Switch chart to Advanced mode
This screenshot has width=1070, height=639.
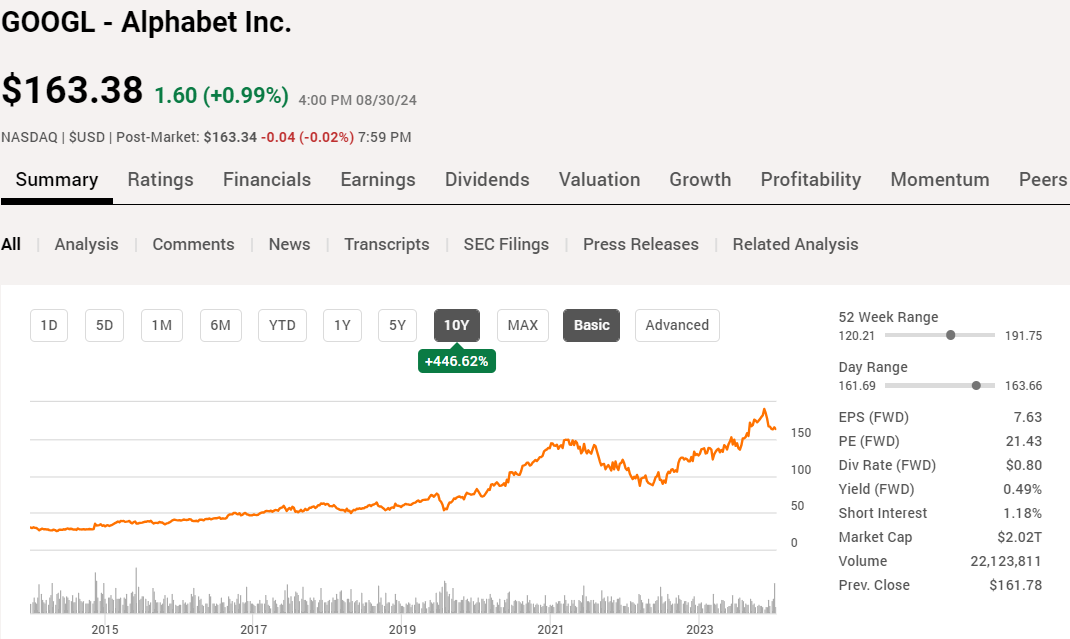[x=677, y=326]
